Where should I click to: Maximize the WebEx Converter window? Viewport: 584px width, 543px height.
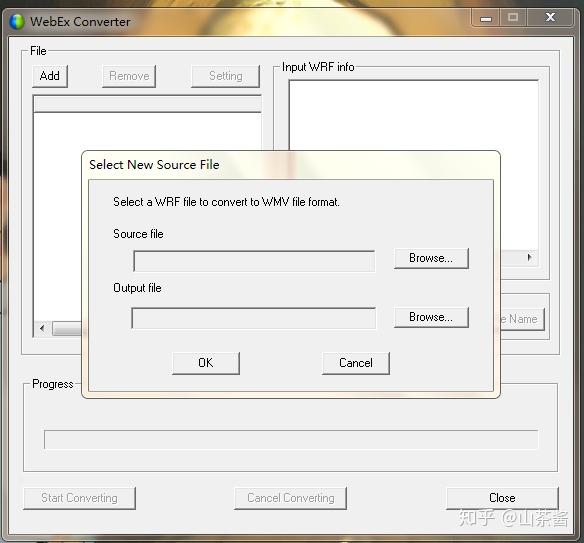click(x=513, y=18)
